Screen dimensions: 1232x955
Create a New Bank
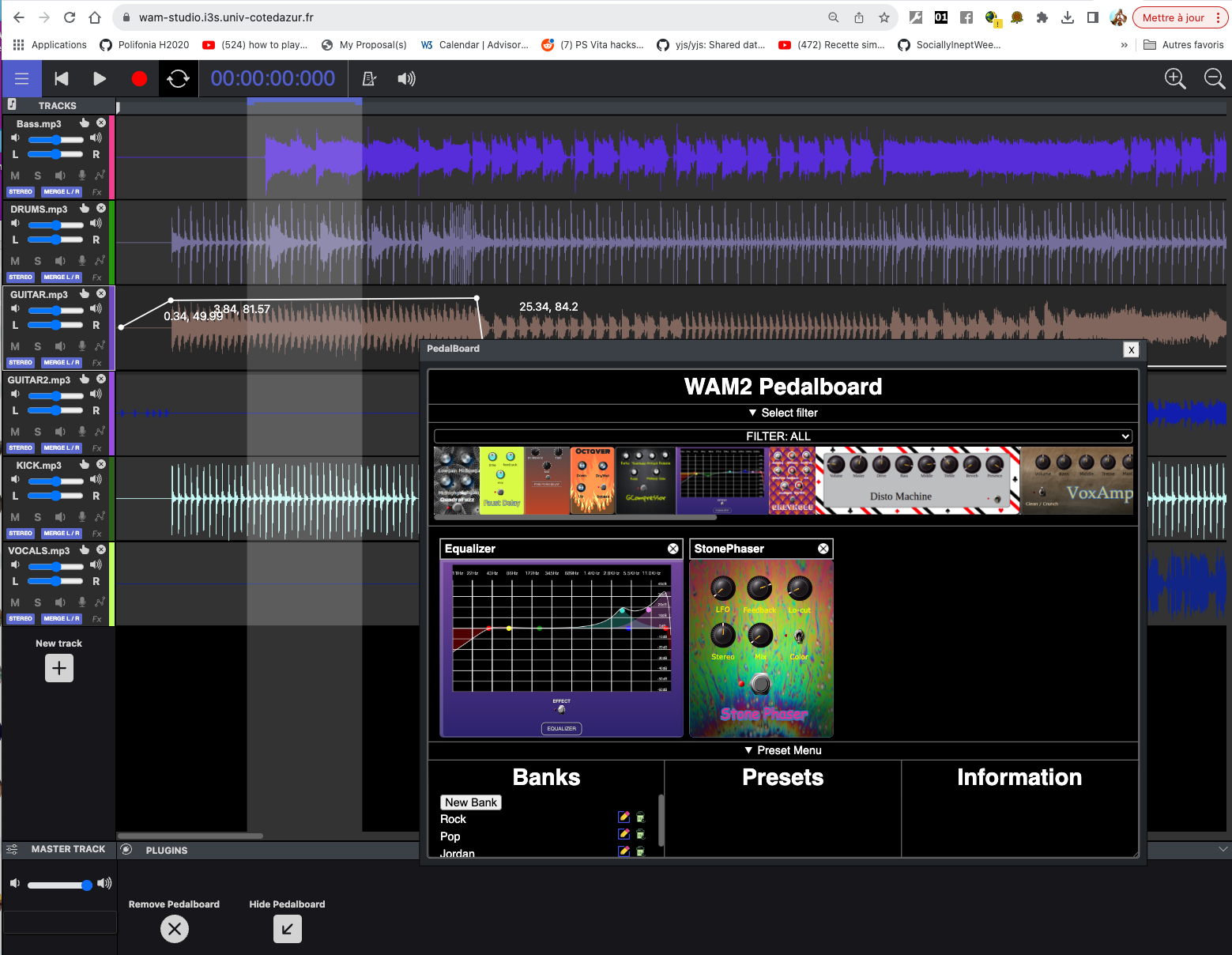tap(471, 802)
